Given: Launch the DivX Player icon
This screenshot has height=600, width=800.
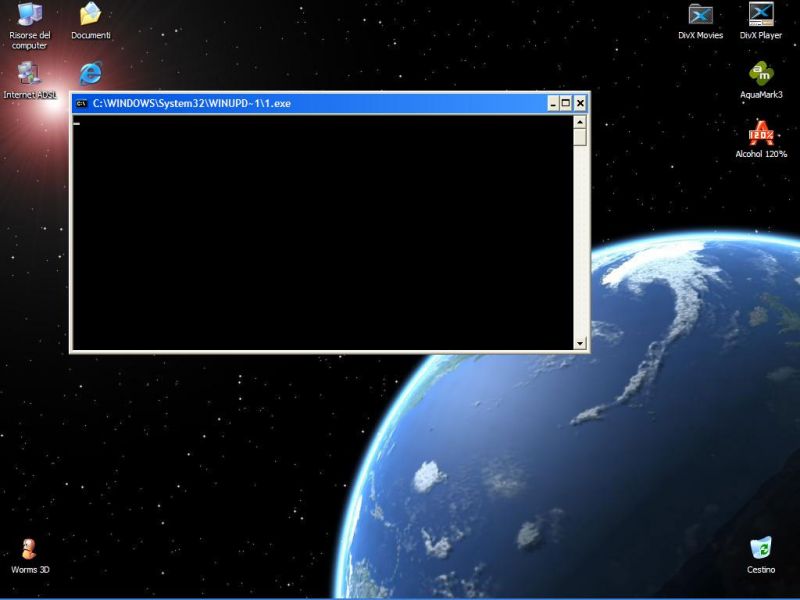Looking at the screenshot, I should click(761, 21).
